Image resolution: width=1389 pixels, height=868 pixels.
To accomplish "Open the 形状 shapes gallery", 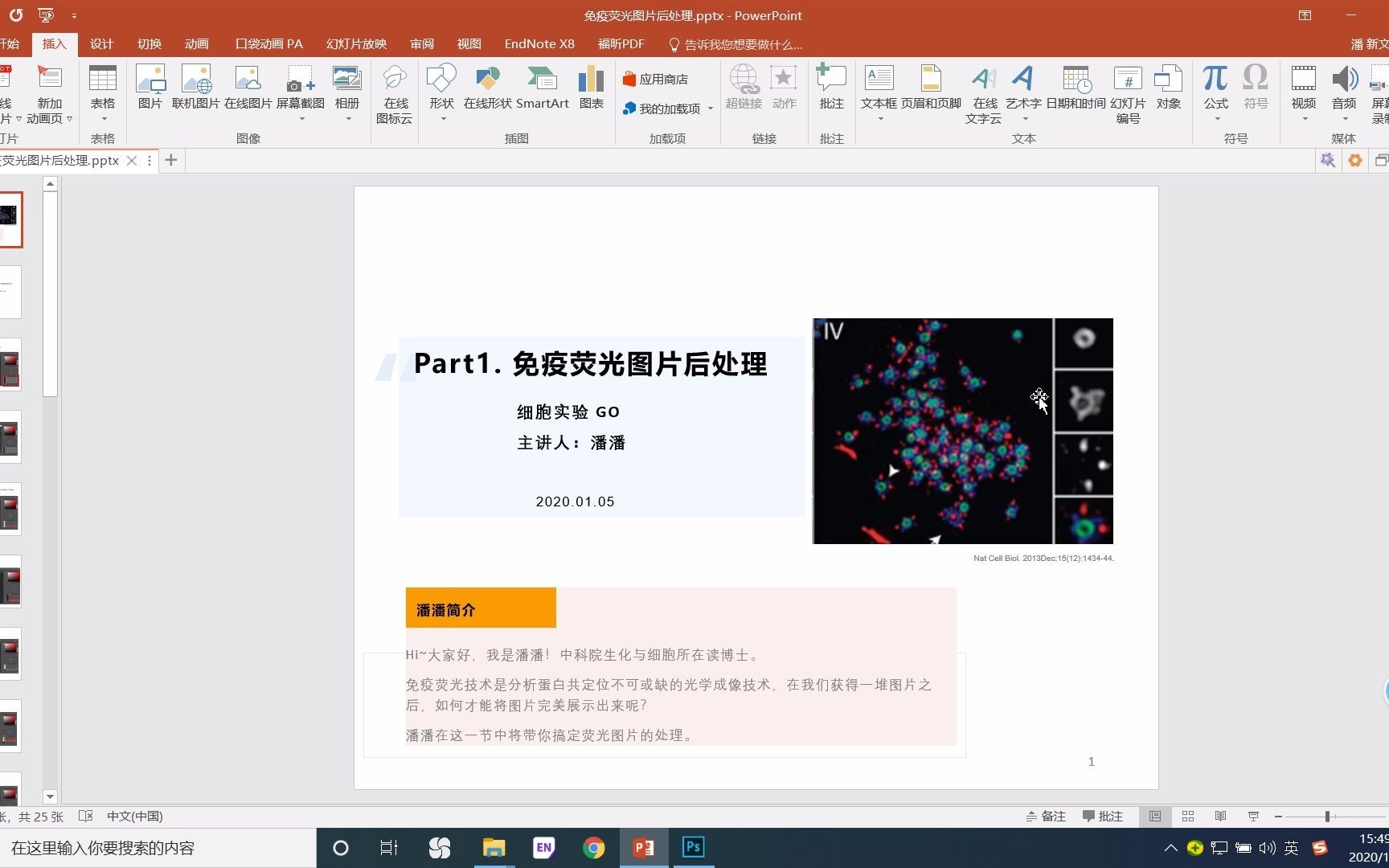I will (x=441, y=87).
